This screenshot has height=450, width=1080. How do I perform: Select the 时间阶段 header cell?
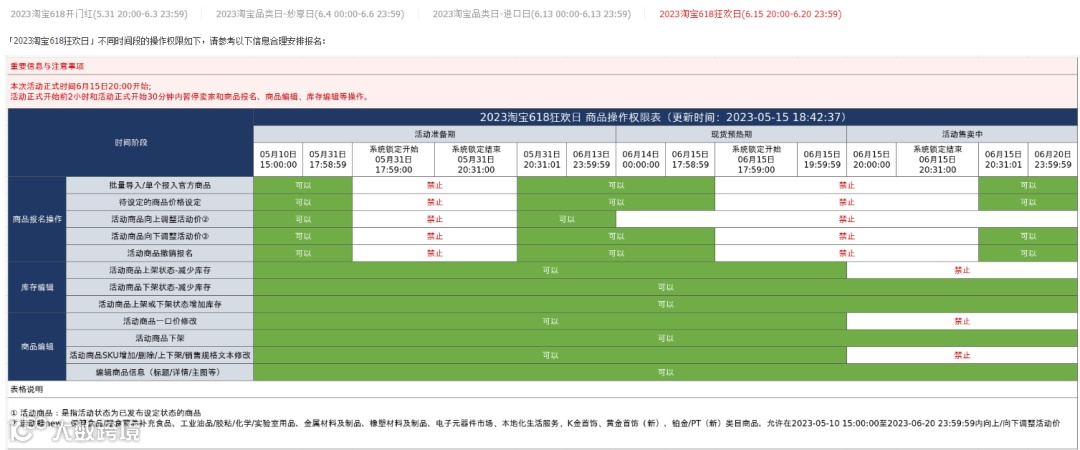(x=131, y=143)
